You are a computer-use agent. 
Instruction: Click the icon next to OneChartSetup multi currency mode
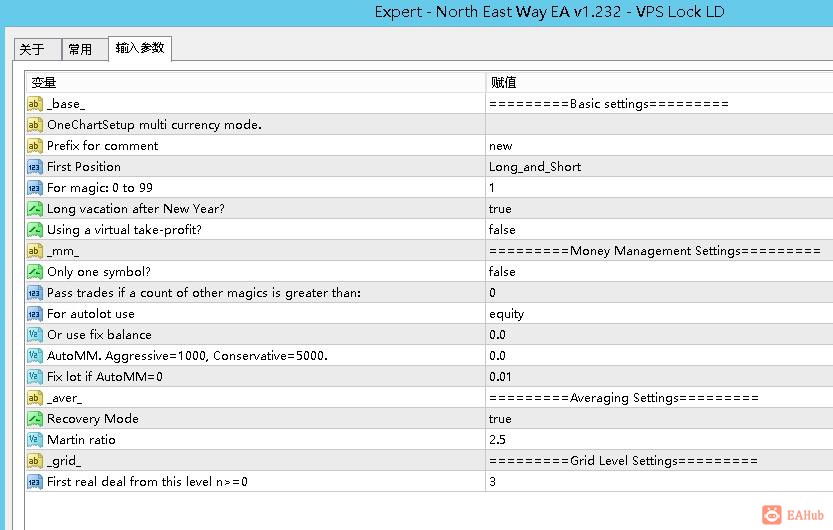pyautogui.click(x=35, y=125)
